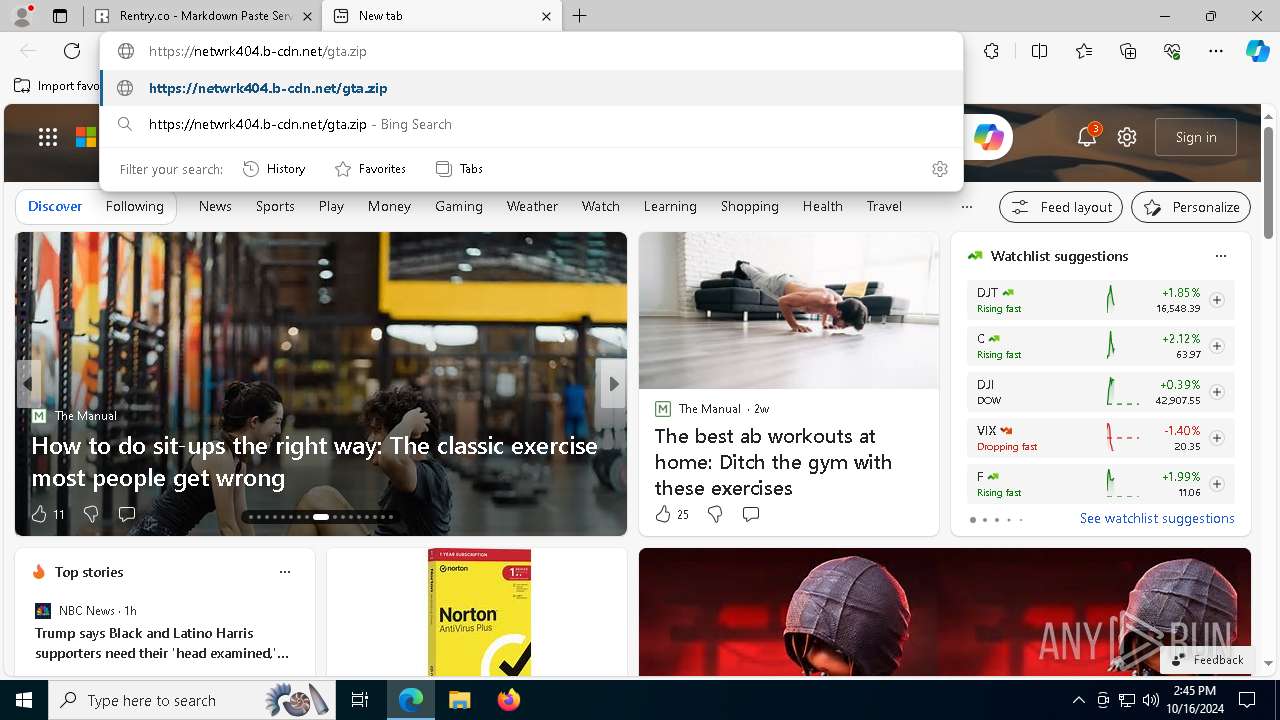
Task: Filter suggestions by History
Action: click(x=274, y=169)
